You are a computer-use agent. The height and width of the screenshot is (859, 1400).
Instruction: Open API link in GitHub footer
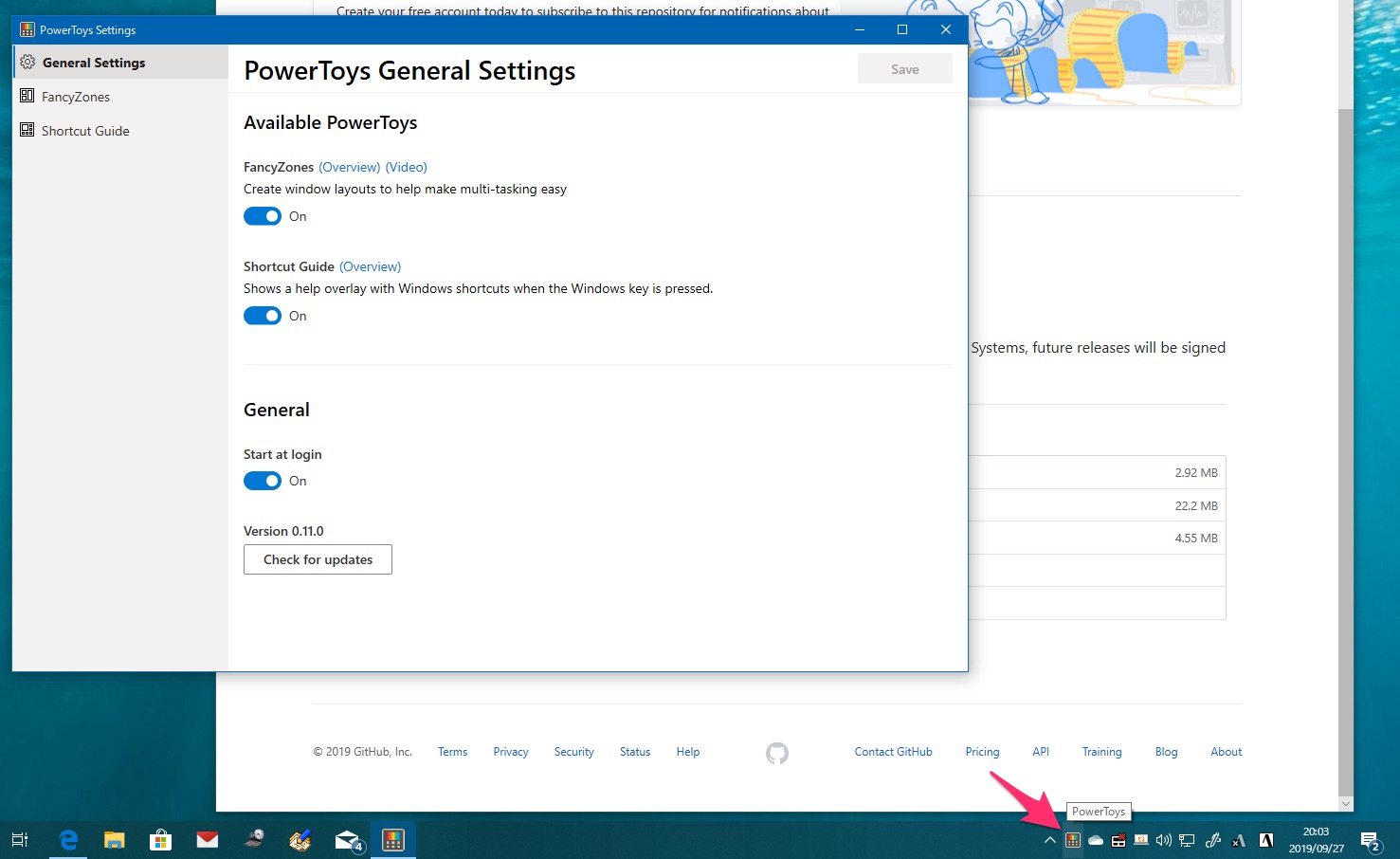(x=1041, y=752)
